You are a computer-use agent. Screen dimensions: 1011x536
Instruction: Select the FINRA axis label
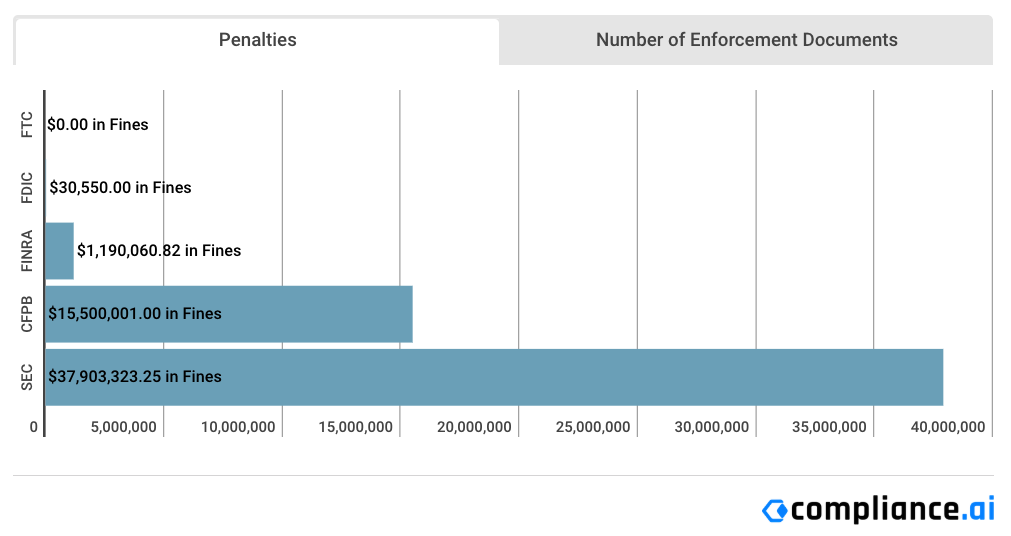[x=26, y=251]
